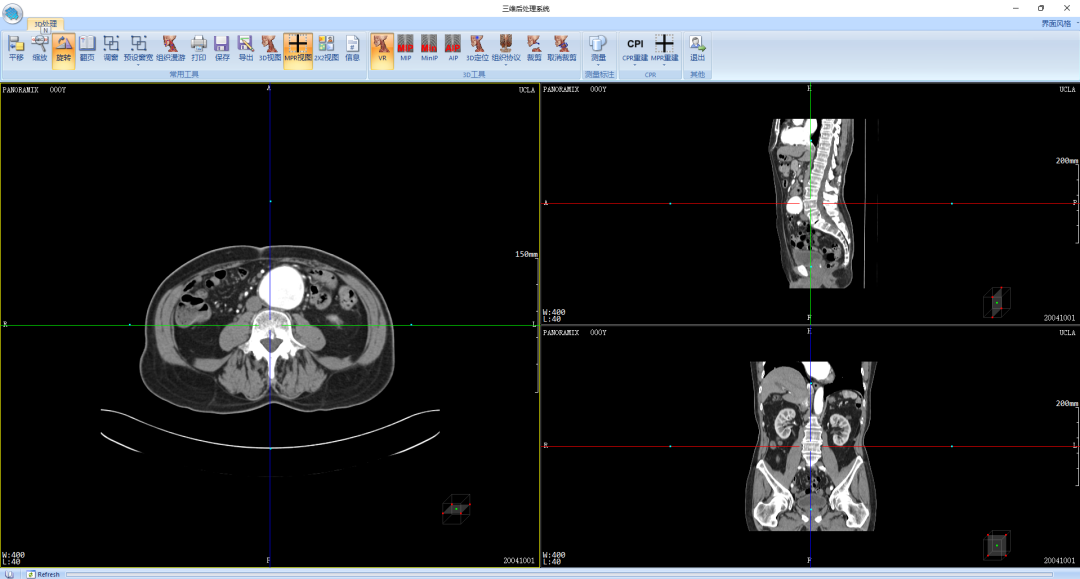Image resolution: width=1080 pixels, height=579 pixels.
Task: Open the 界面风格 interface style menu
Action: click(x=1057, y=23)
